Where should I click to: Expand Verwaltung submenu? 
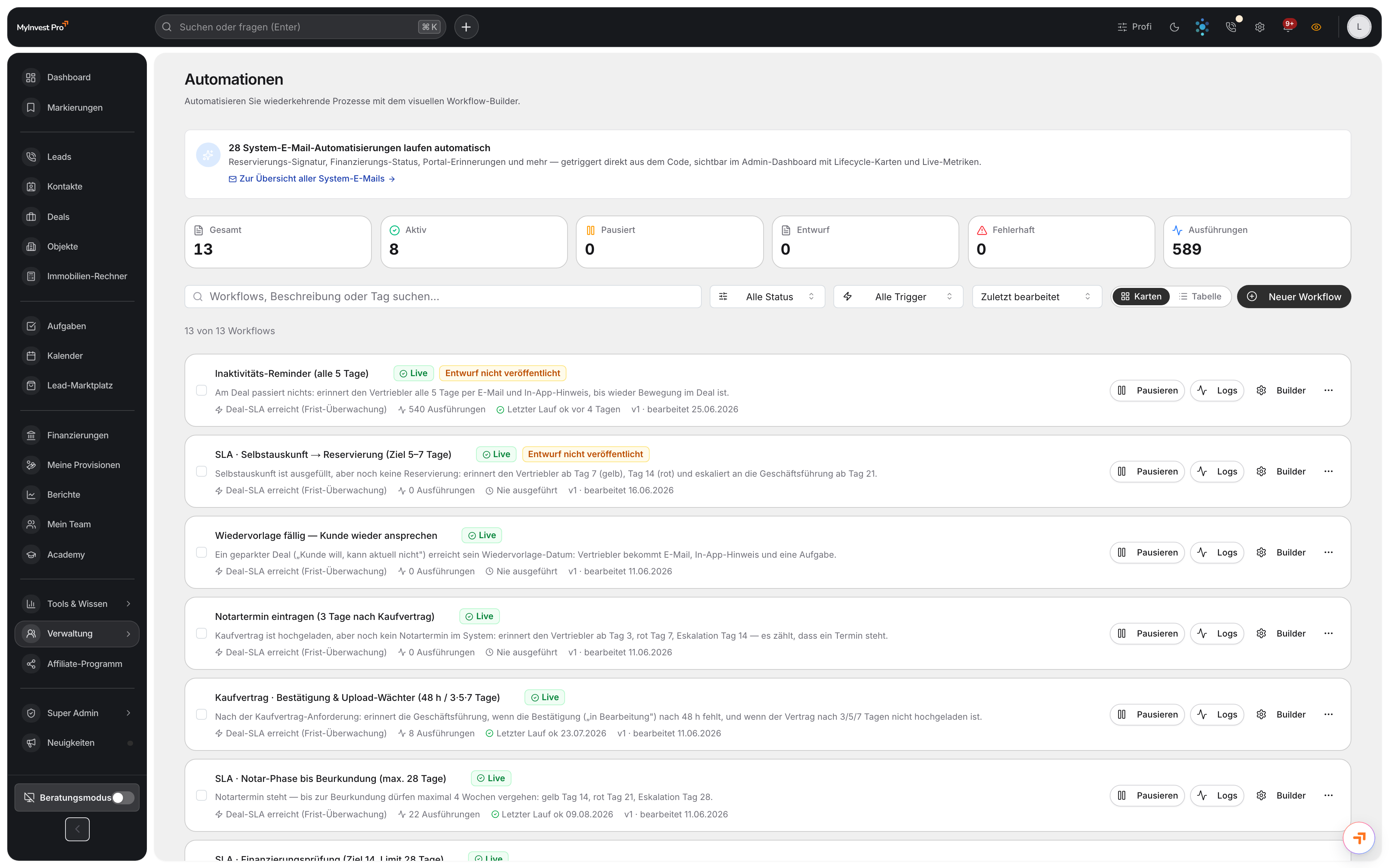click(77, 634)
